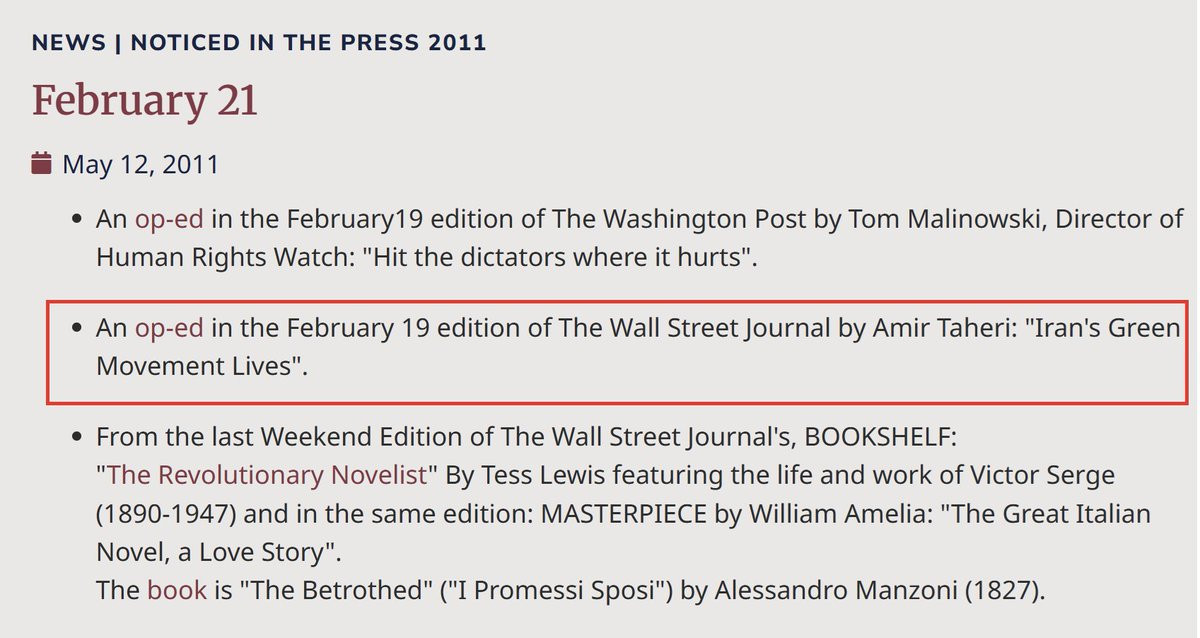
Task: Click the May 12, 2011 date
Action: click(x=140, y=164)
